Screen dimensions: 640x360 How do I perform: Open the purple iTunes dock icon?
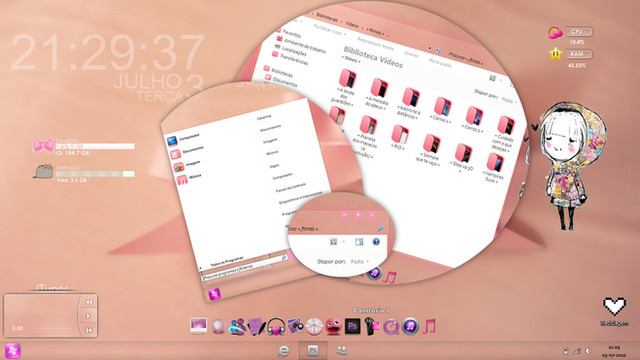[410, 327]
